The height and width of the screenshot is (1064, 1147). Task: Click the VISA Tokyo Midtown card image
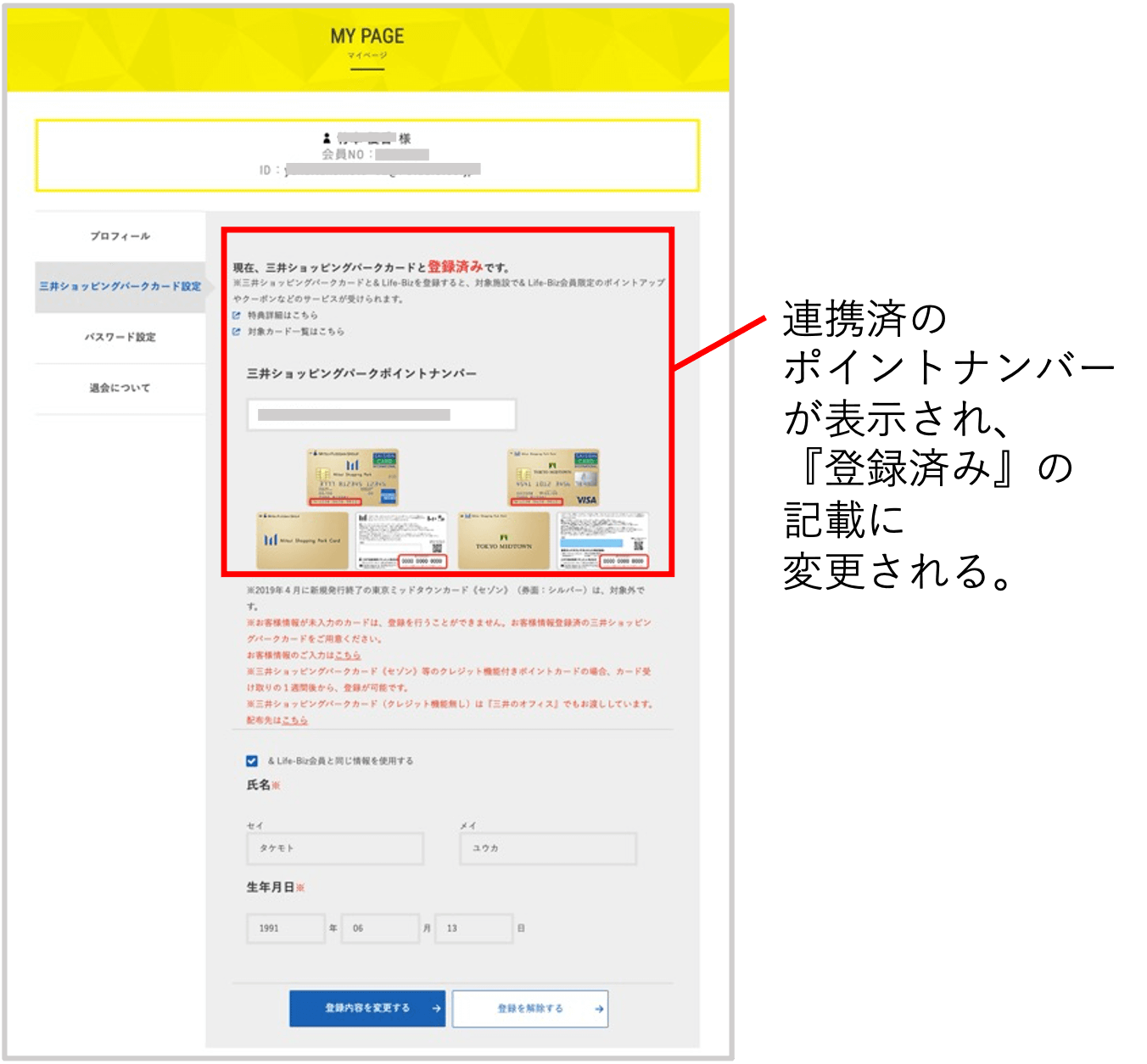[x=553, y=478]
